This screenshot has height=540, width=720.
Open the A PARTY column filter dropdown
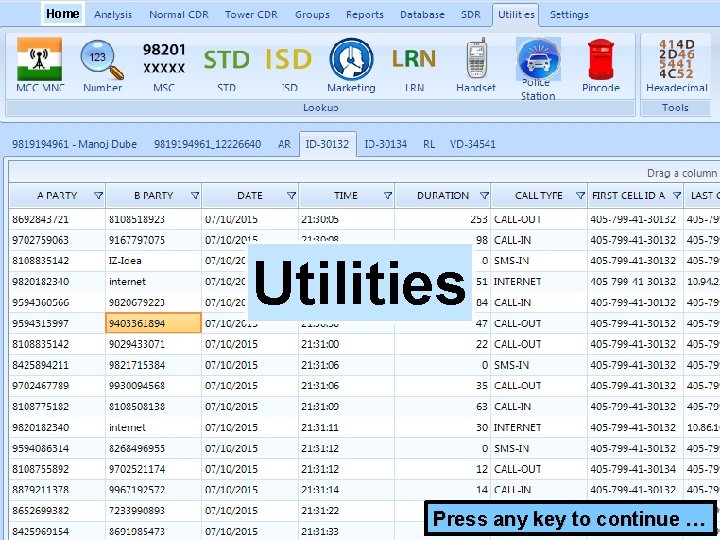98,196
